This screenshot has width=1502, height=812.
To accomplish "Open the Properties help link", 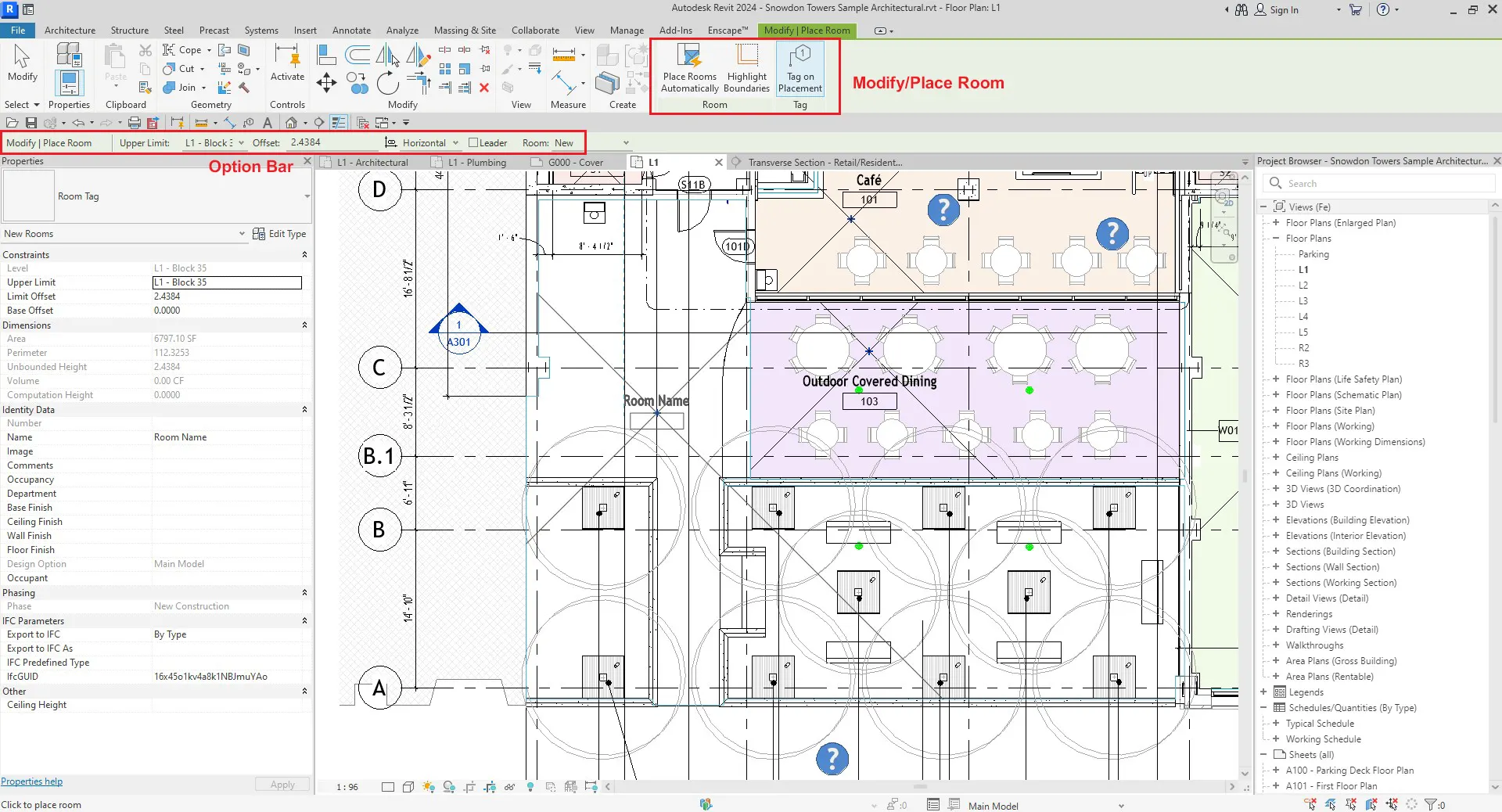I will click(32, 781).
